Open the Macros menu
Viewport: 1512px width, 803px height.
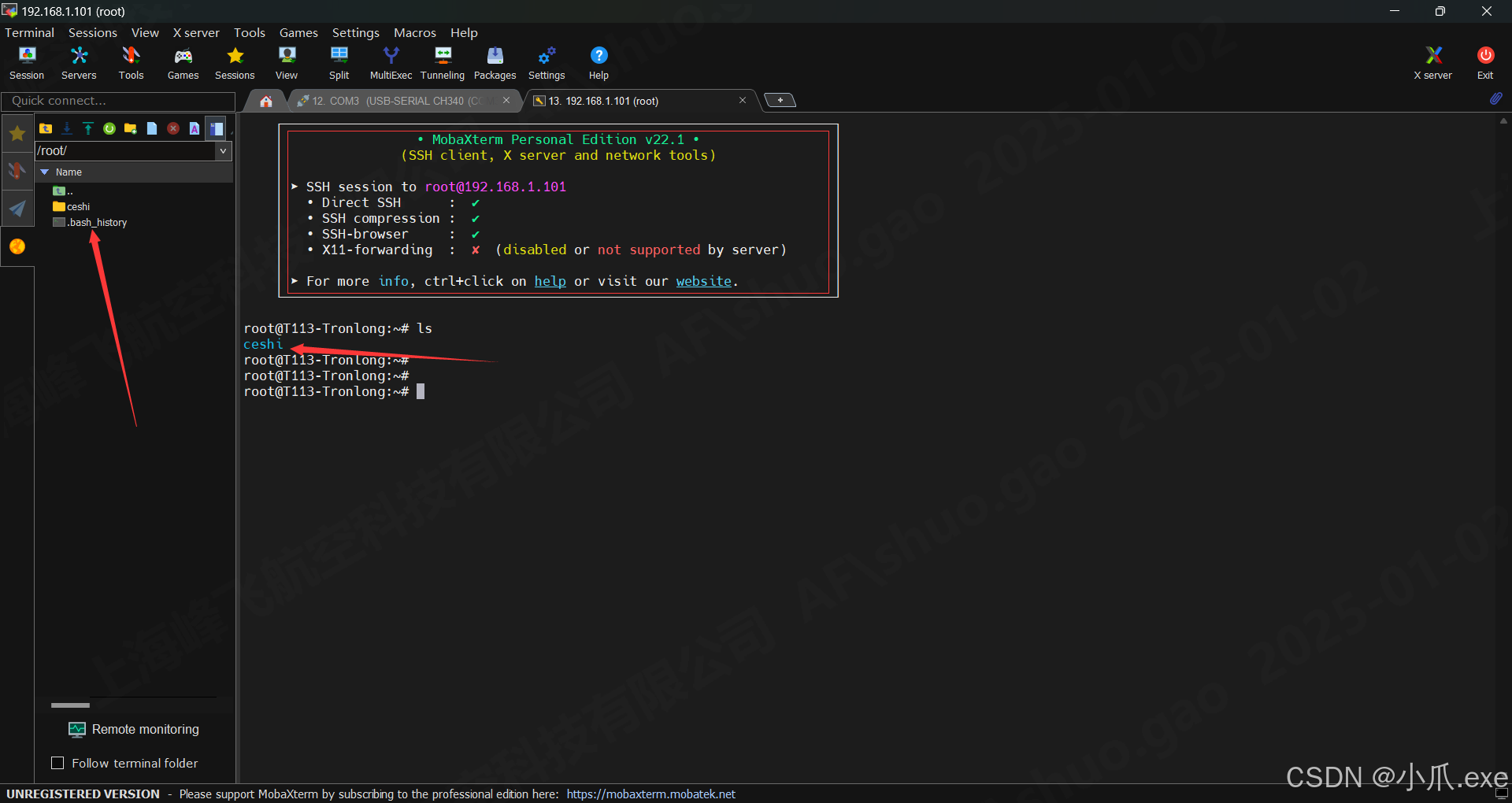(x=415, y=32)
